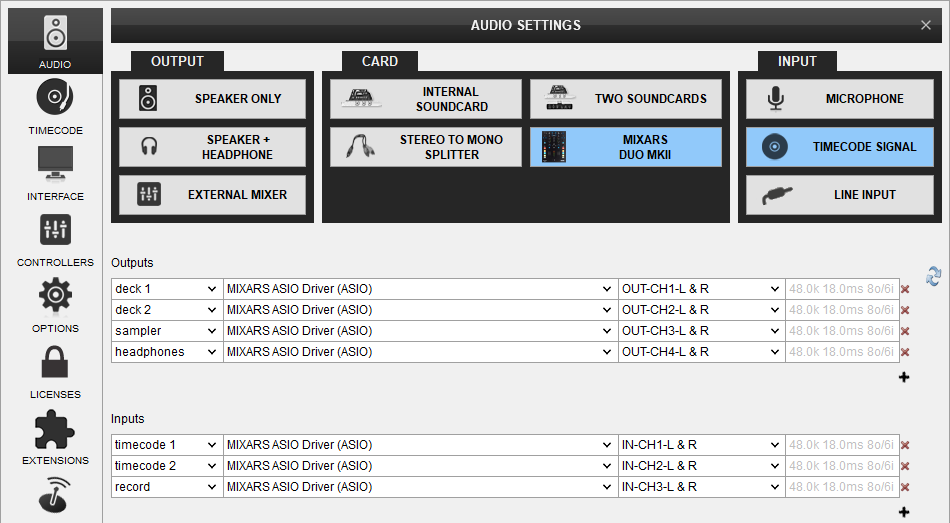The width and height of the screenshot is (950, 523).
Task: Open the Options gear section
Action: [x=55, y=304]
